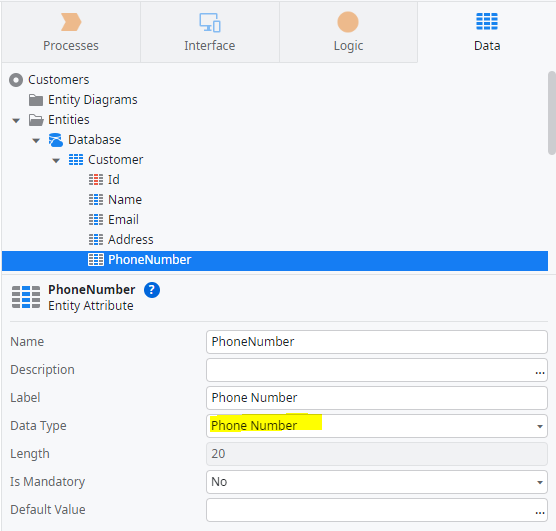
Task: Click the Logic orange circle icon
Action: pos(348,22)
